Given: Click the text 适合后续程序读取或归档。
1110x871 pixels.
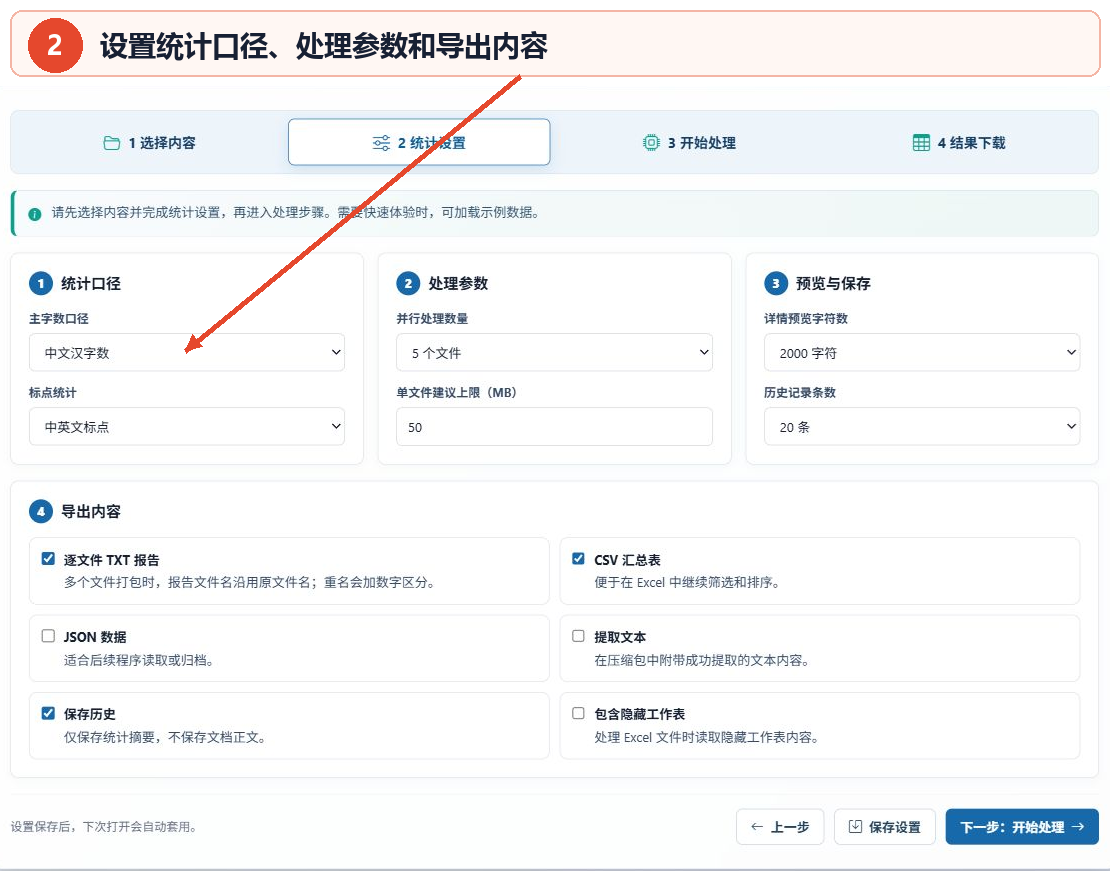Looking at the screenshot, I should click(x=139, y=660).
